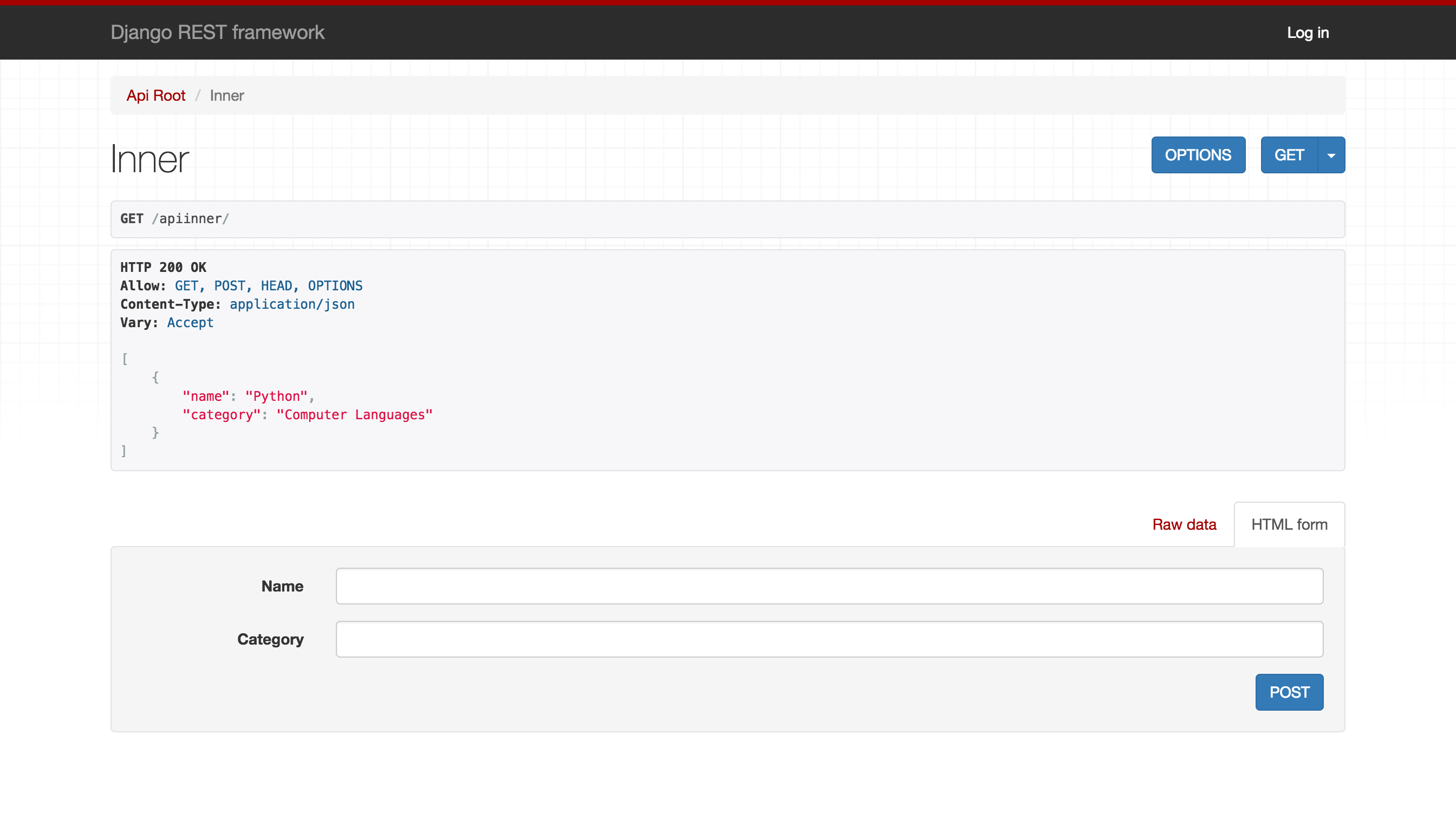The height and width of the screenshot is (819, 1456).
Task: Click the Log in link
Action: [x=1308, y=33]
